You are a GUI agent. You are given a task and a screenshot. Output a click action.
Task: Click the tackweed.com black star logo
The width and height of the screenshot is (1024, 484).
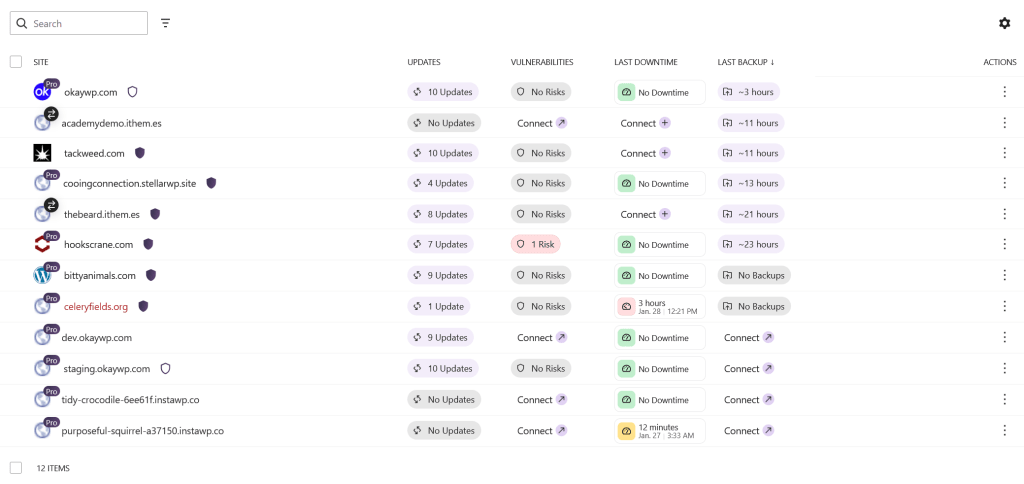tap(42, 153)
